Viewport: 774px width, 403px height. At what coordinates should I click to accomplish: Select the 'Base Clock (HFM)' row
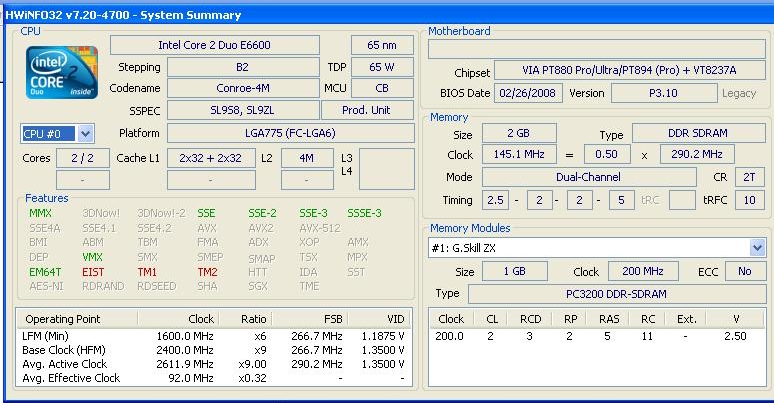[x=214, y=350]
